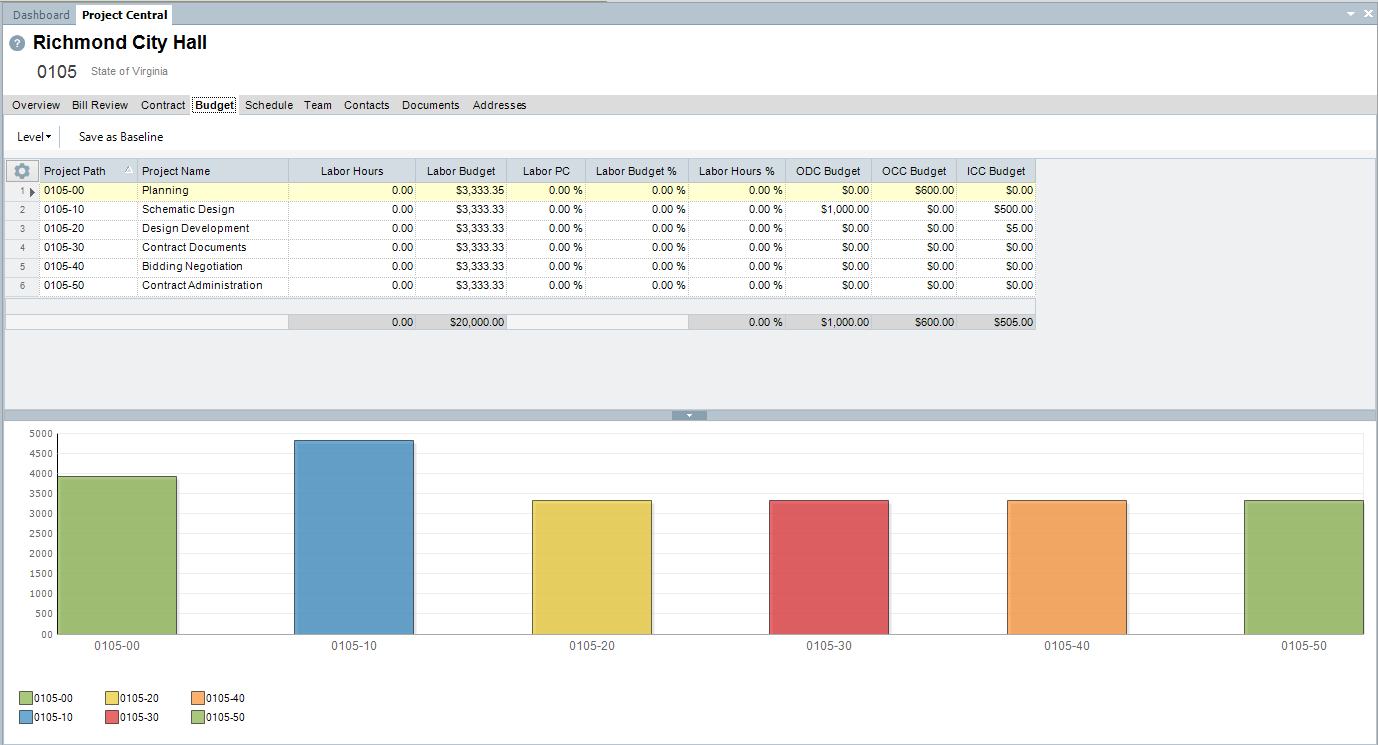
Task: Open the Bill Review tab
Action: (100, 105)
